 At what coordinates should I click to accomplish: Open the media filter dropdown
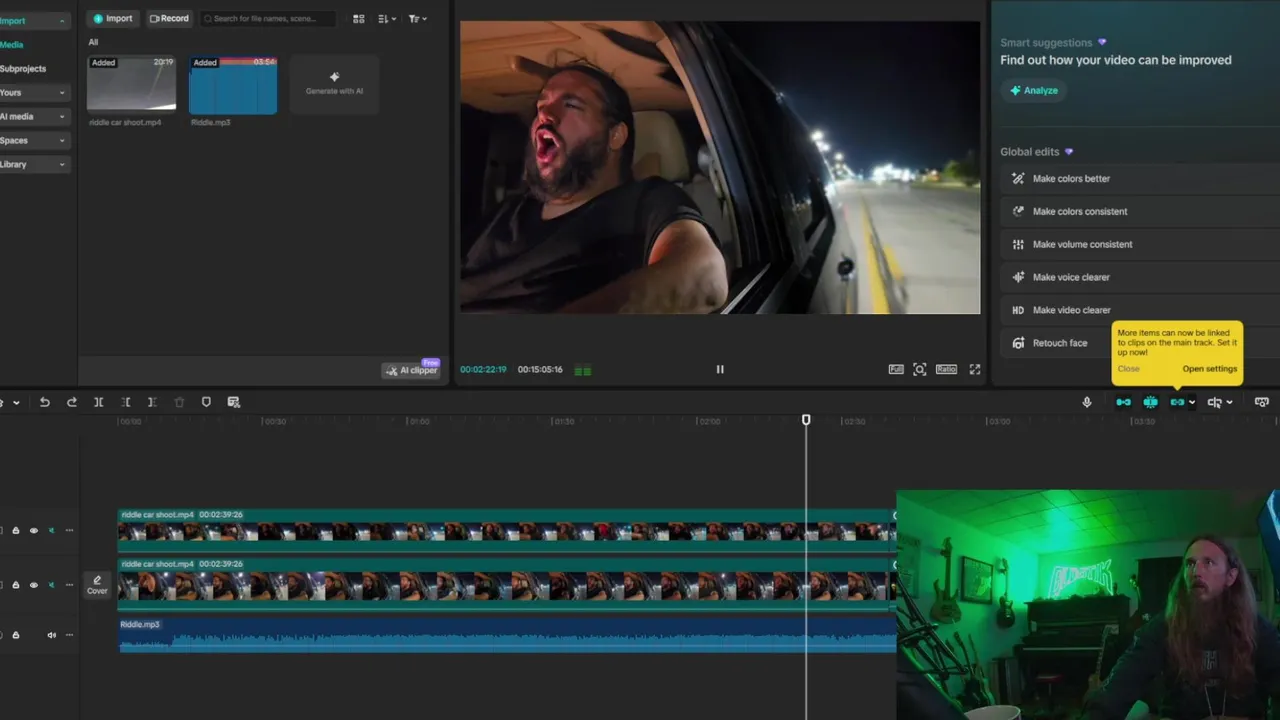pos(418,18)
